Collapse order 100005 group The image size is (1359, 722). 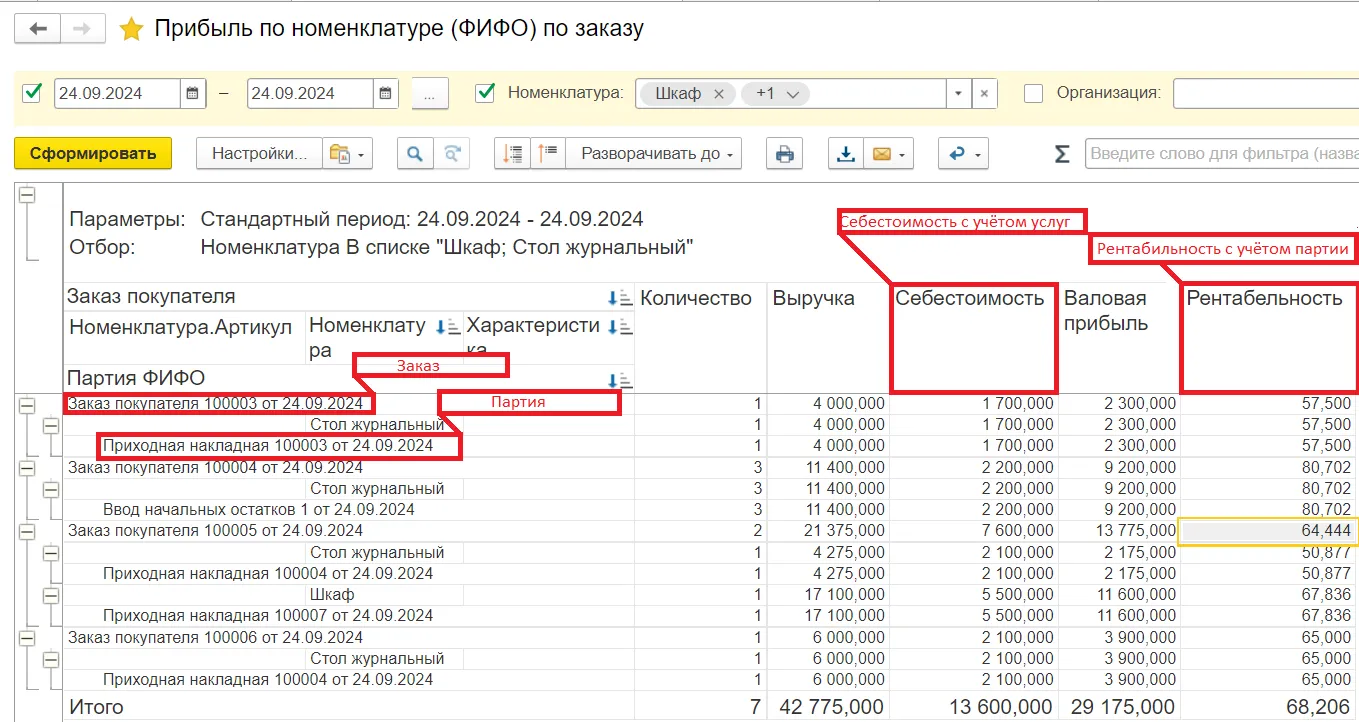pyautogui.click(x=27, y=531)
